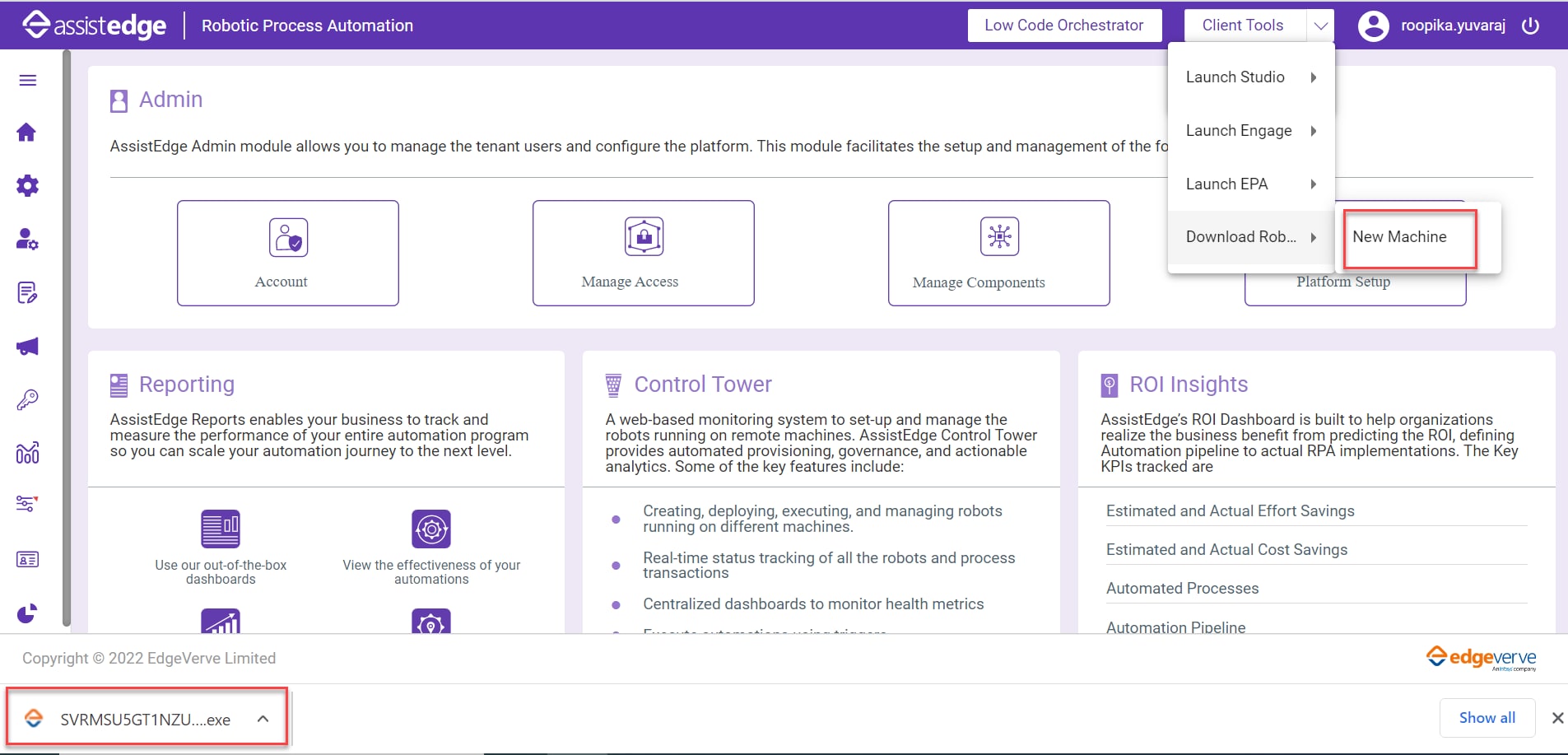Go to Home via sidebar house icon
Viewport: 1568px width, 755px height.
pyautogui.click(x=26, y=133)
